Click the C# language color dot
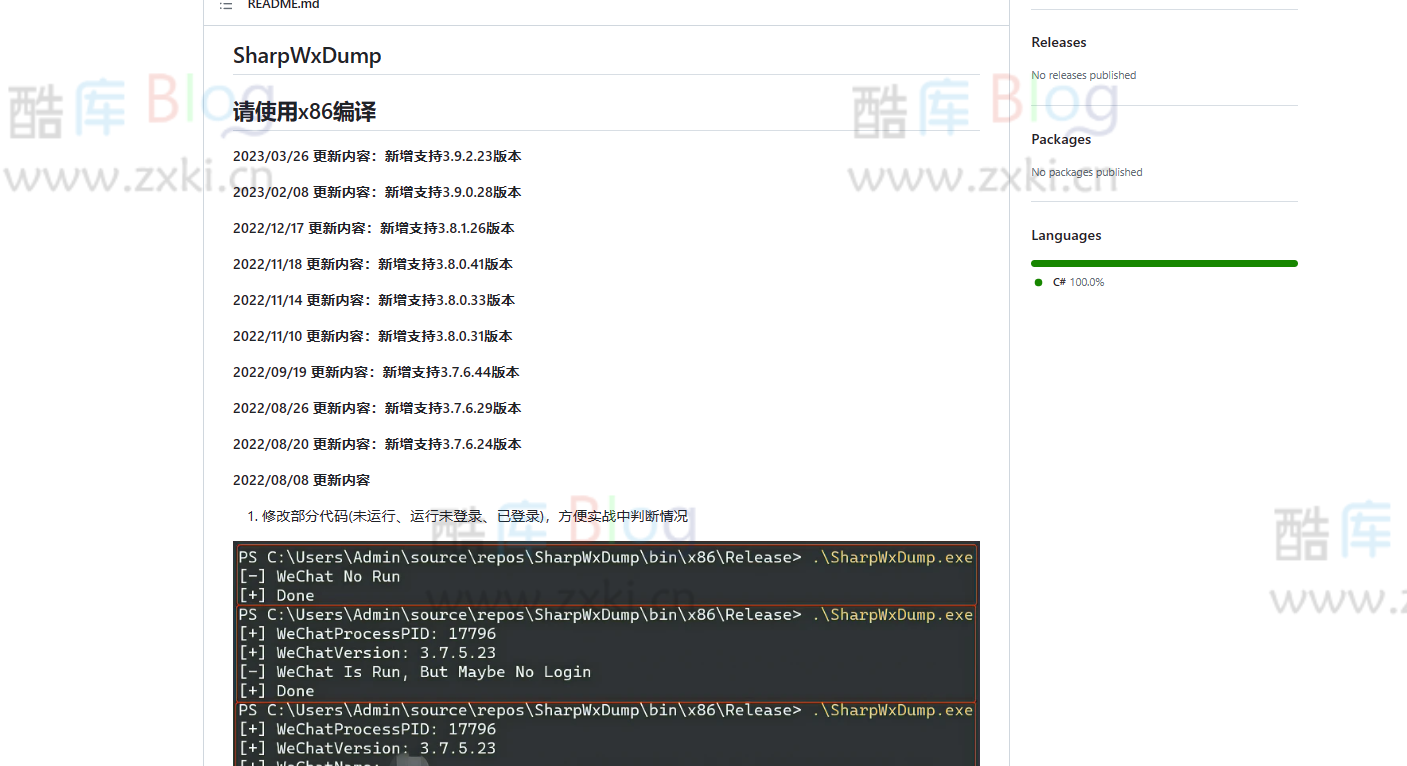The image size is (1407, 766). point(1038,281)
